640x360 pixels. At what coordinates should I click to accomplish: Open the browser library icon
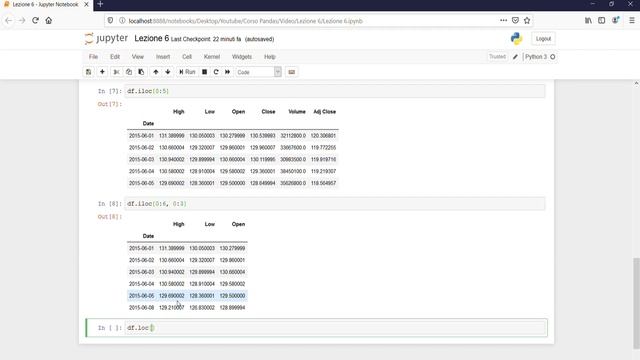tap(588, 20)
